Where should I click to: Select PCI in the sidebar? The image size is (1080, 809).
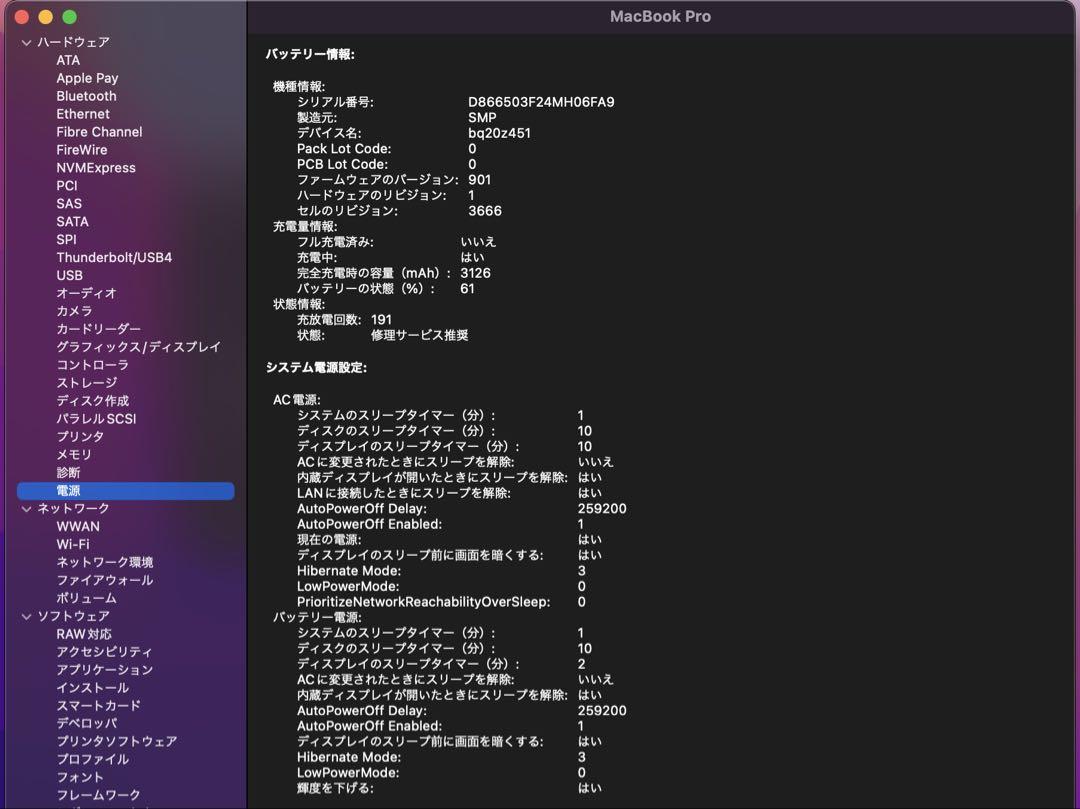click(67, 186)
